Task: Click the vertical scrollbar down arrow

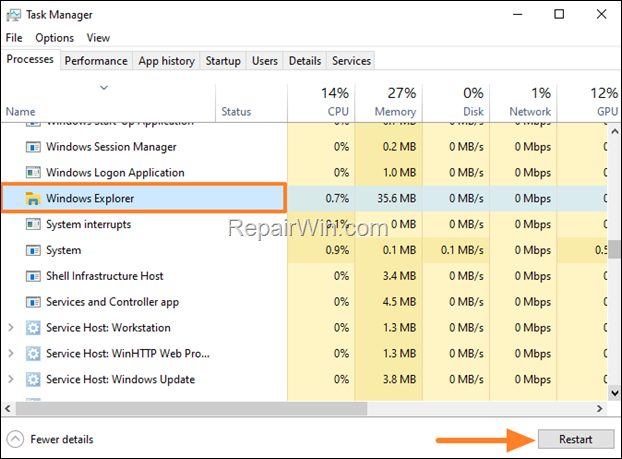Action: [614, 393]
